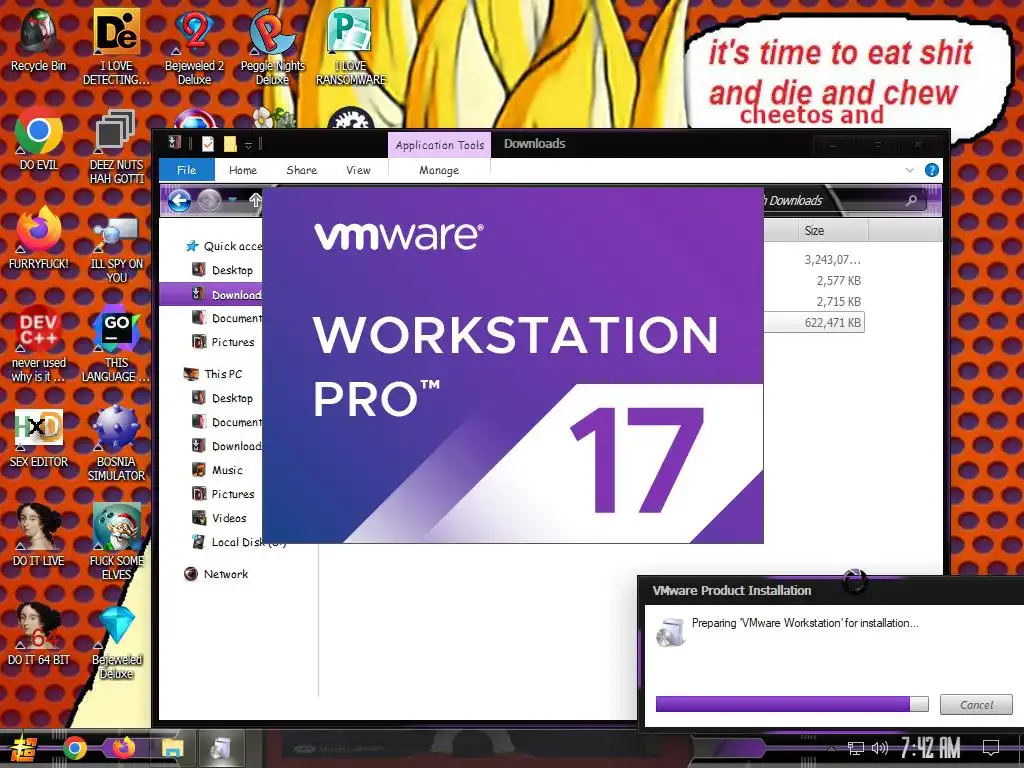Select the file row sized 622,471 KB

[814, 323]
